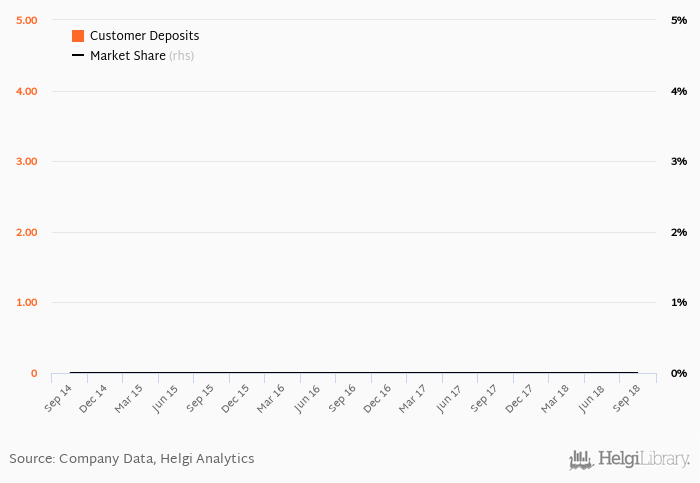This screenshot has height=483, width=700.
Task: Click the HelgiLibrary logo icon
Action: (581, 460)
